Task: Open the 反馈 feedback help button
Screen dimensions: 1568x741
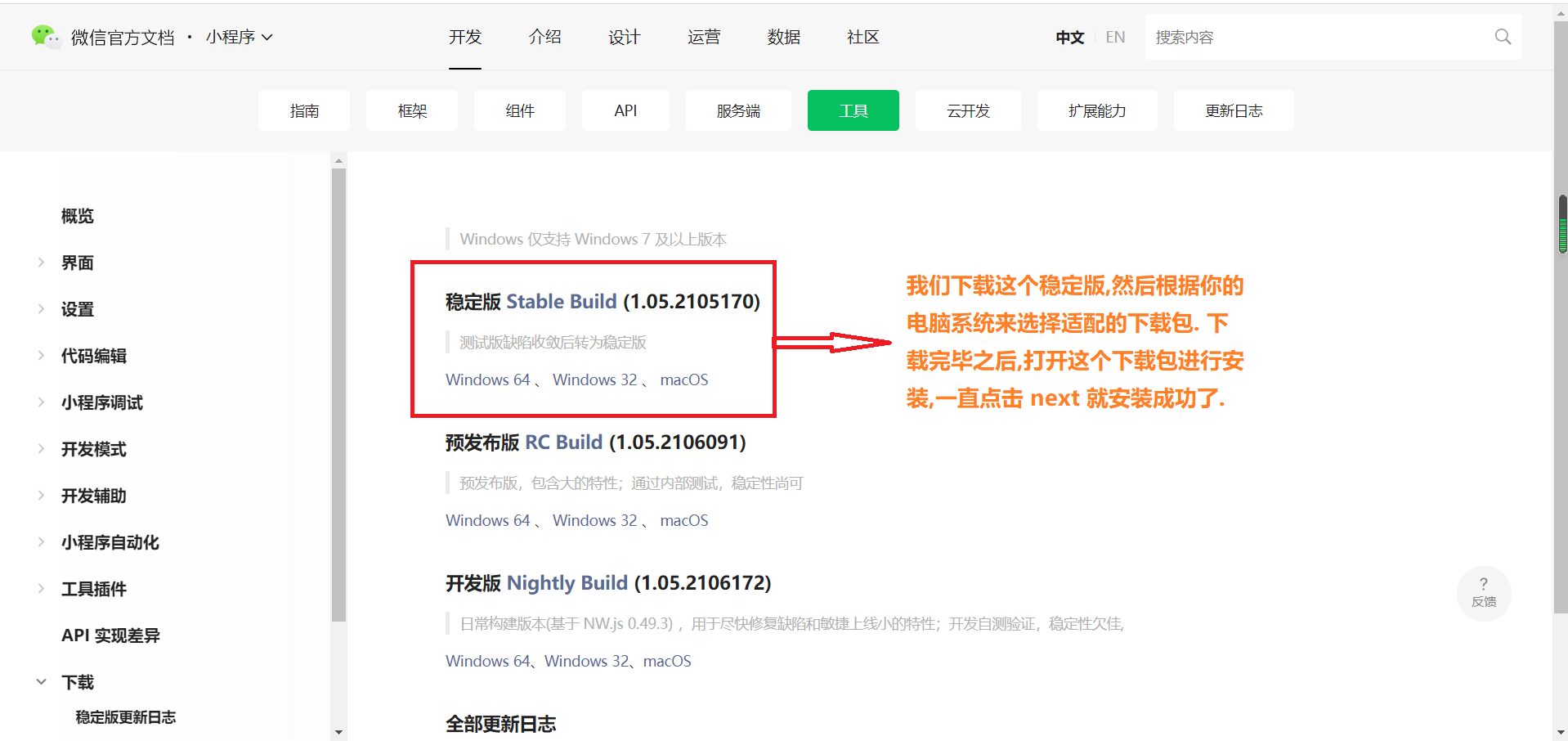Action: (x=1484, y=593)
